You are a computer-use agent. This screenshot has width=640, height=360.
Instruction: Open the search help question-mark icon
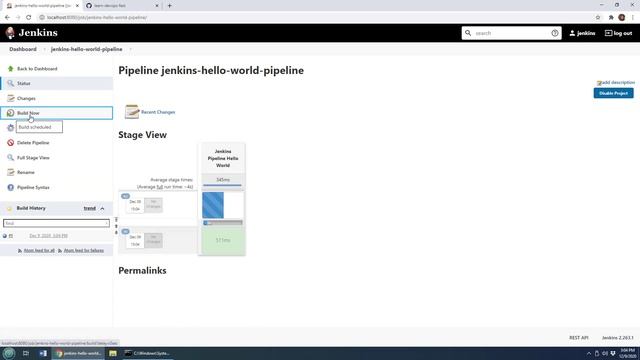(x=555, y=33)
